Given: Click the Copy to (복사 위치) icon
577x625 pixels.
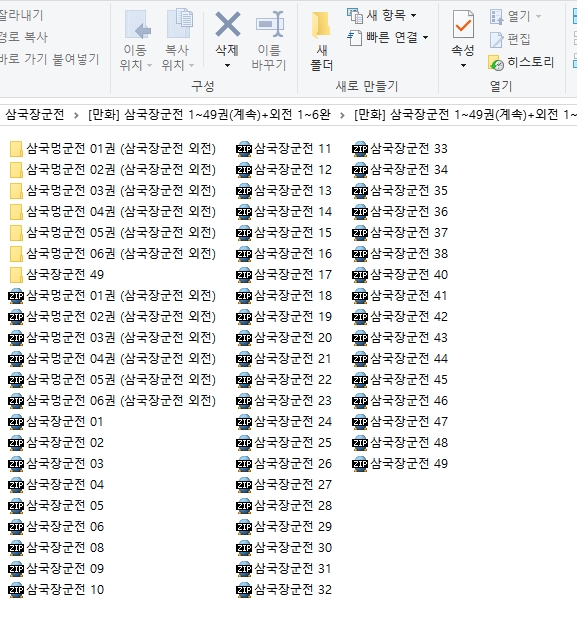Looking at the screenshot, I should pyautogui.click(x=180, y=24).
